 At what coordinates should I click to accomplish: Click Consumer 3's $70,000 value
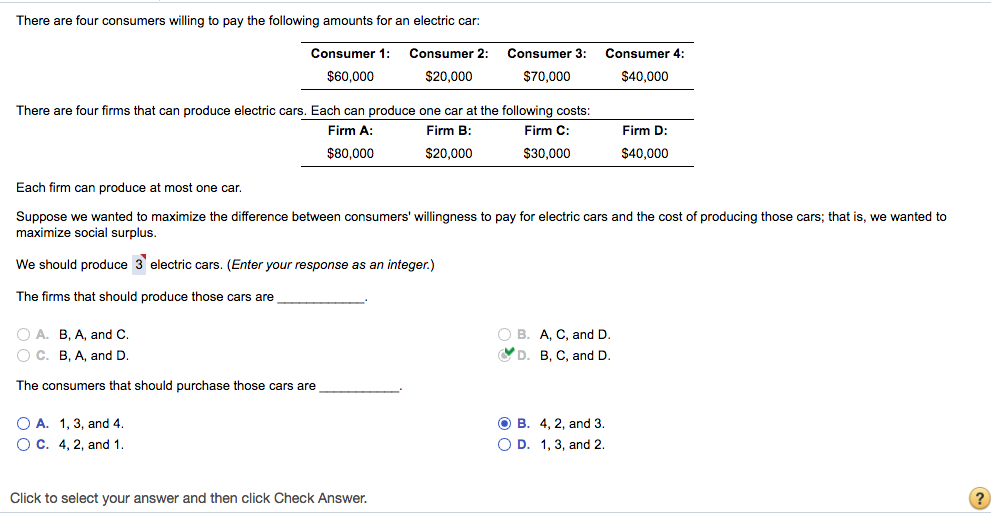point(546,76)
